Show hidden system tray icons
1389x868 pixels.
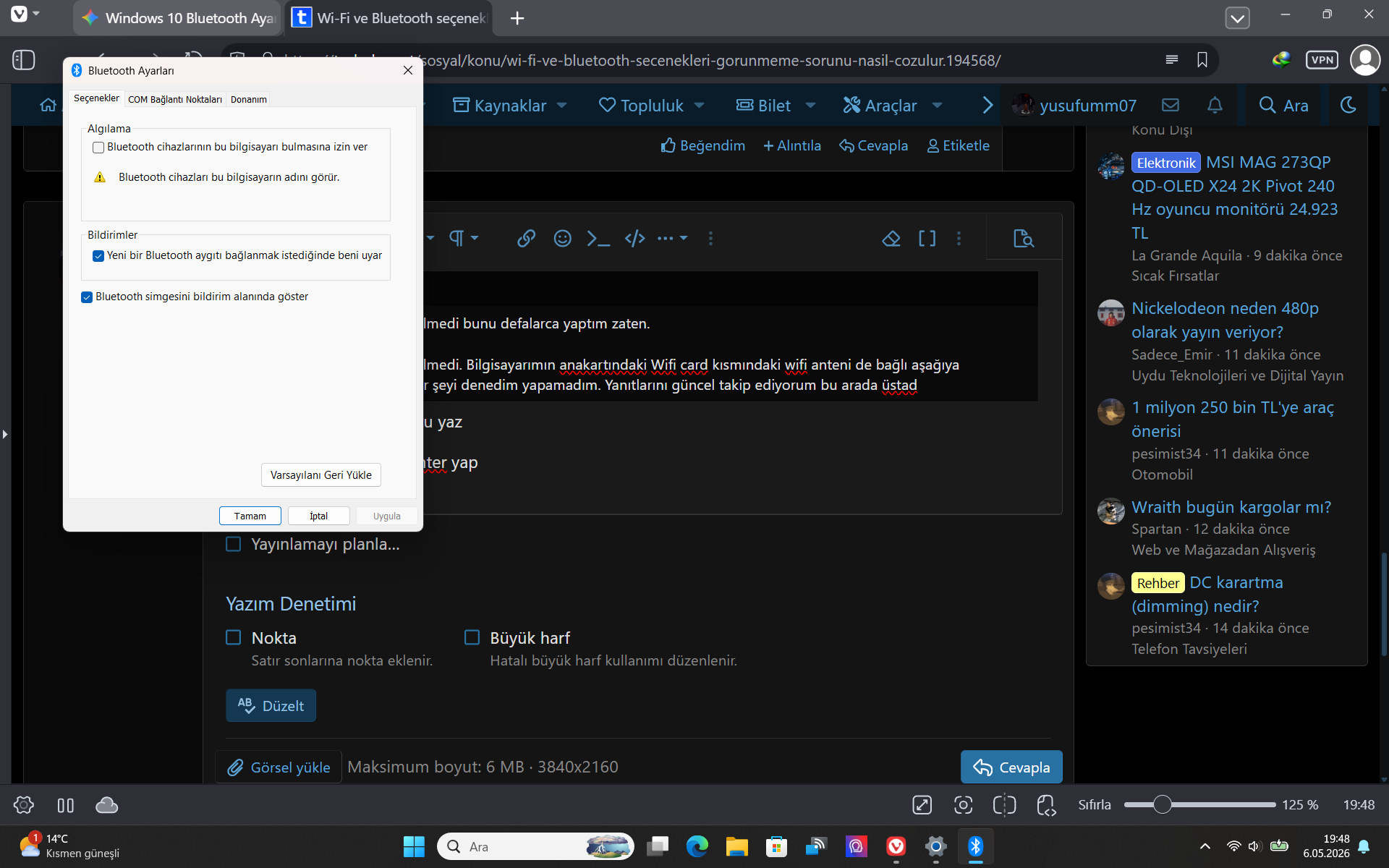pos(1205,846)
